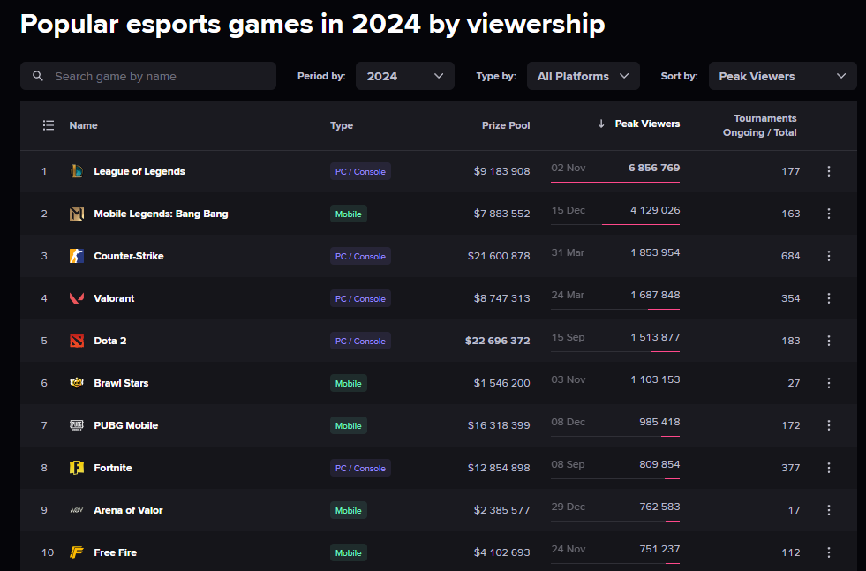Open the Brawl Stars game link
The width and height of the screenshot is (866, 571).
tap(121, 383)
